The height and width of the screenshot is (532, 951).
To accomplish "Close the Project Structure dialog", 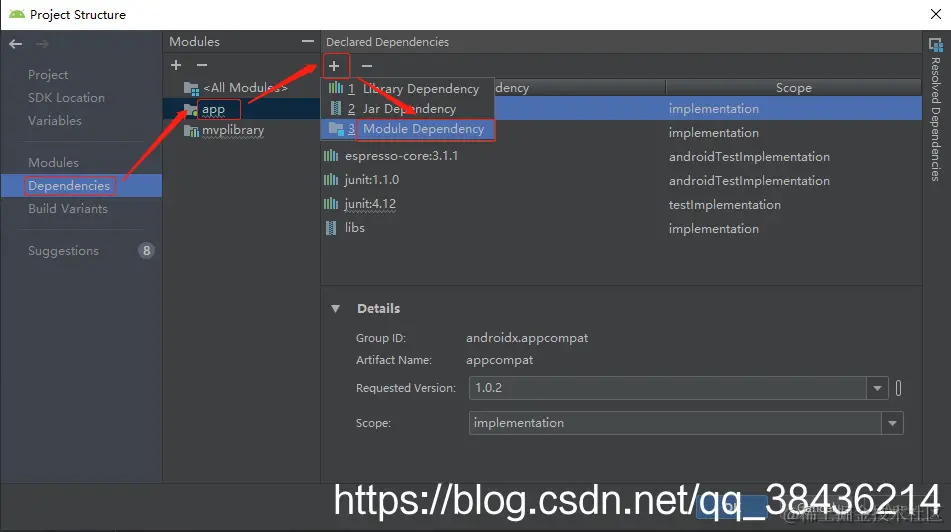I will [936, 15].
